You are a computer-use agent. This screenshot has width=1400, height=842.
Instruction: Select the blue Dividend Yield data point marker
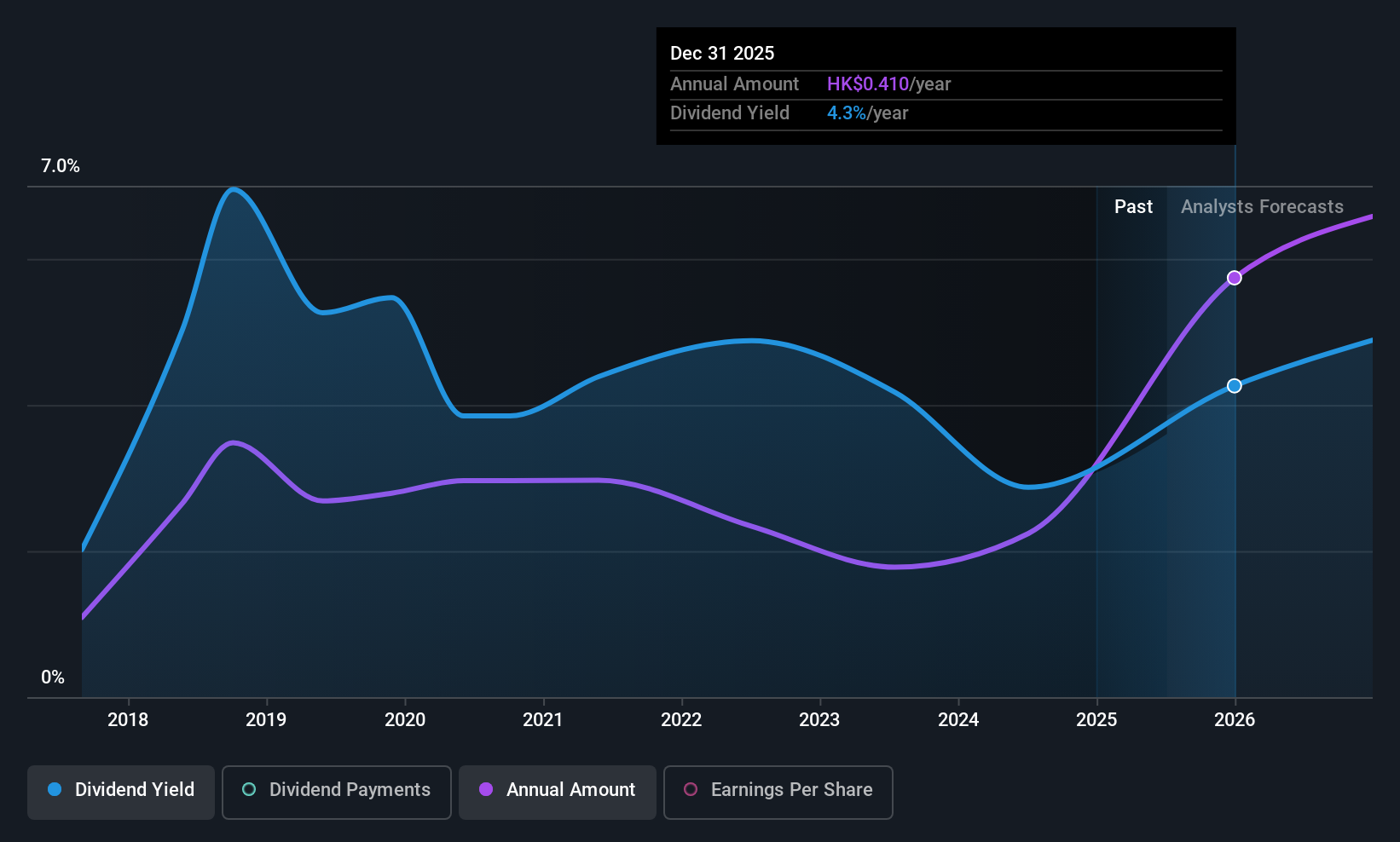coord(1234,386)
